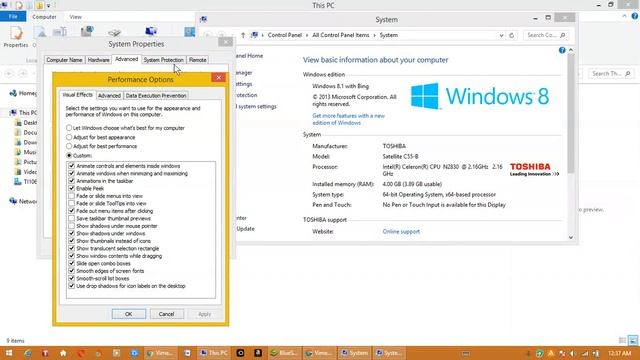Switch to System taskbar button
The height and width of the screenshot is (360, 640).
(355, 353)
